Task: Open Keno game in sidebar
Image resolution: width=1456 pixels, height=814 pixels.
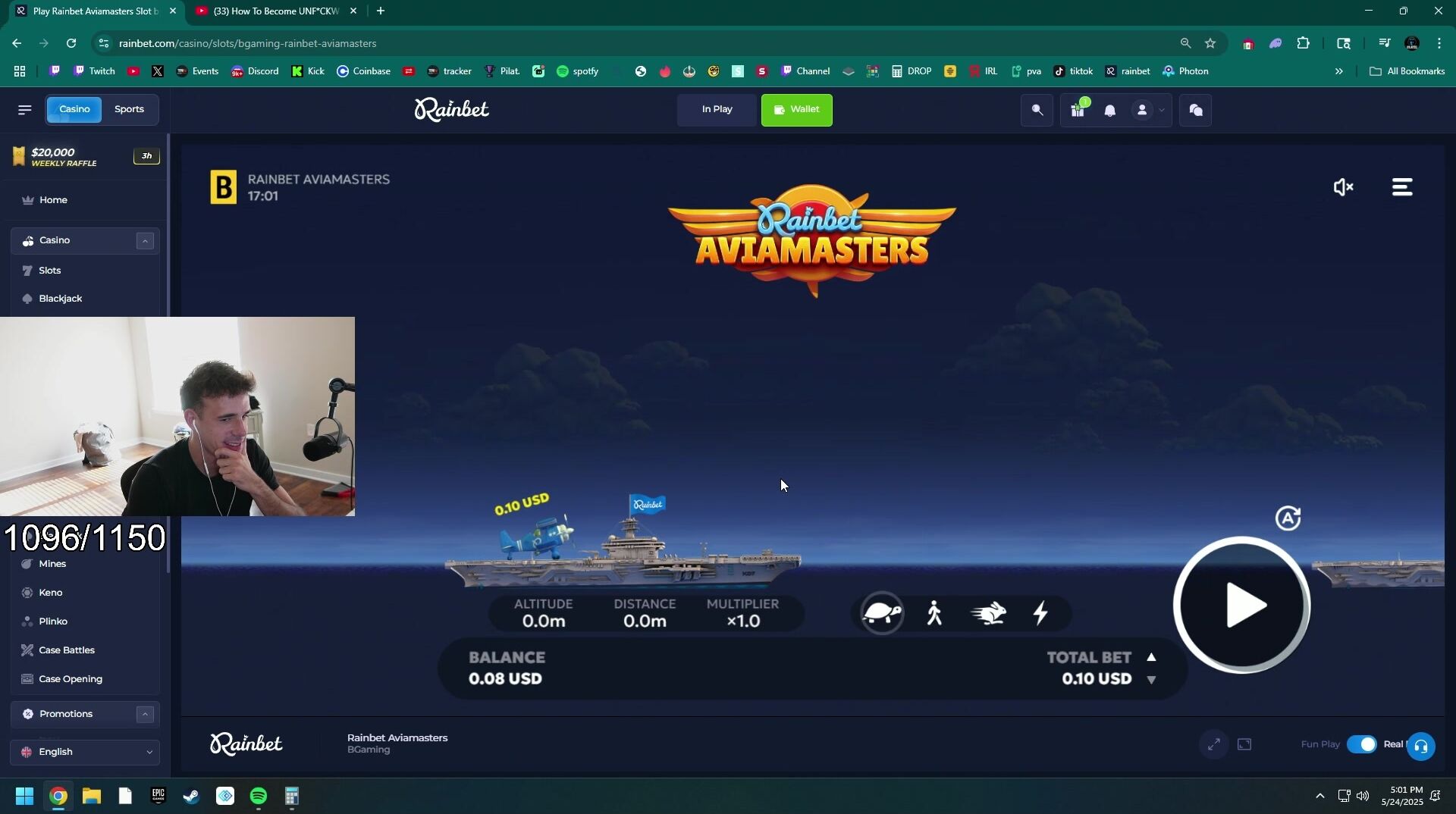Action: (x=50, y=593)
